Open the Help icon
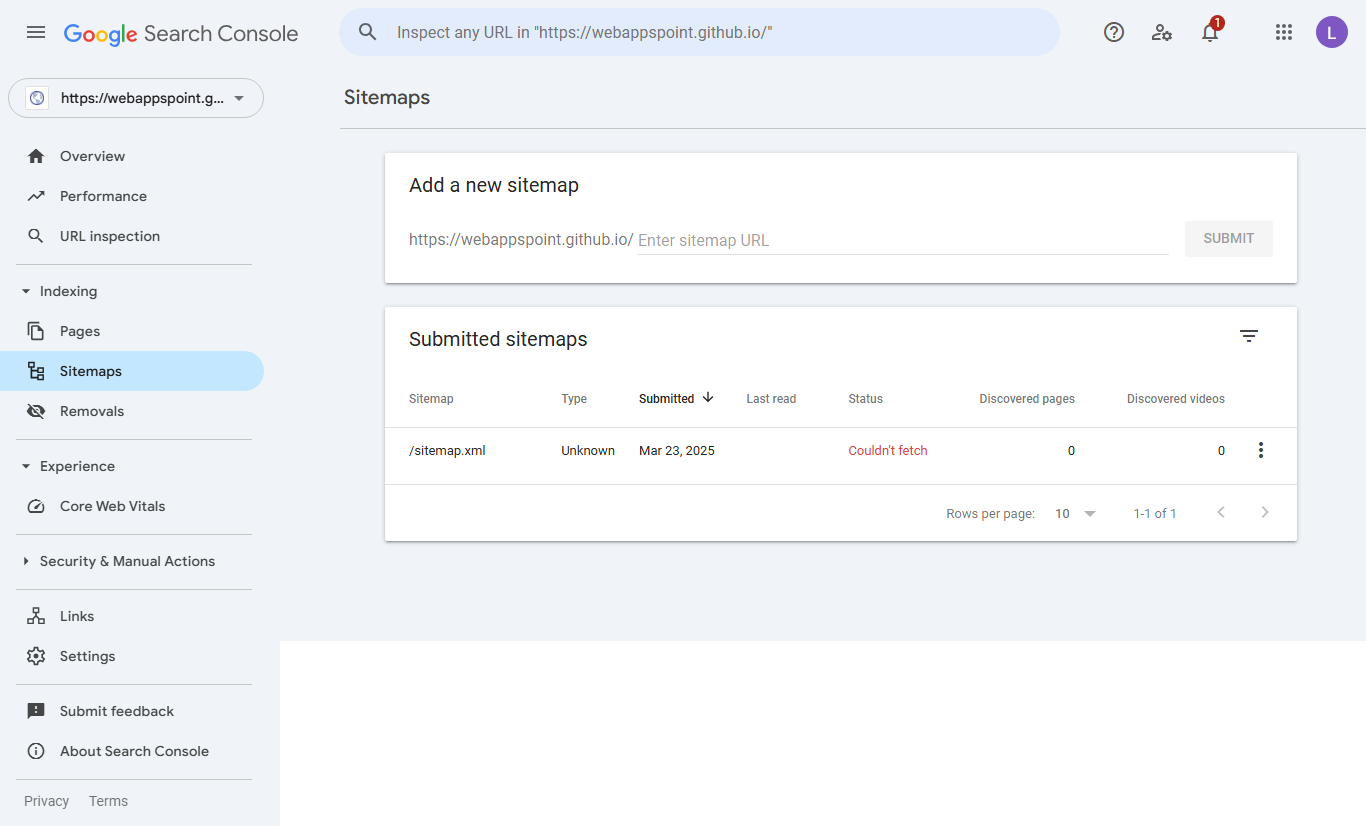 1114,32
